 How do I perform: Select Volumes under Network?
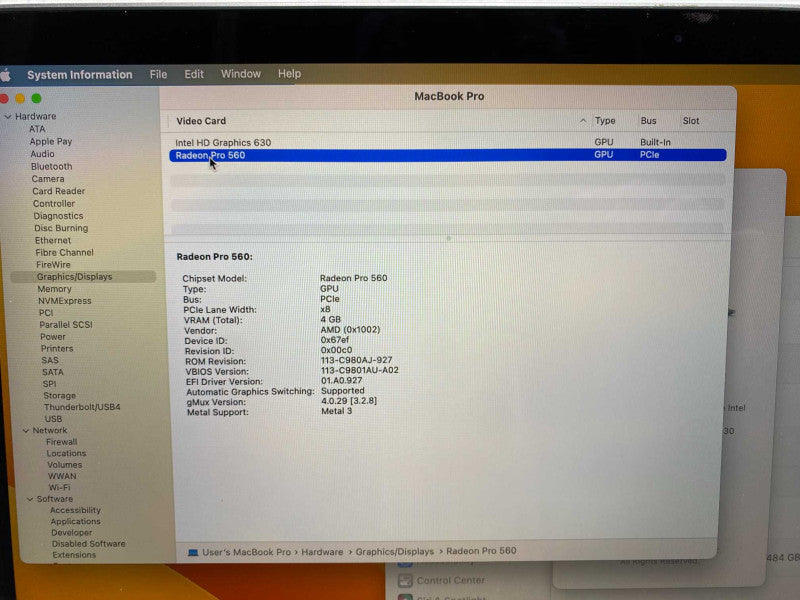coord(64,465)
